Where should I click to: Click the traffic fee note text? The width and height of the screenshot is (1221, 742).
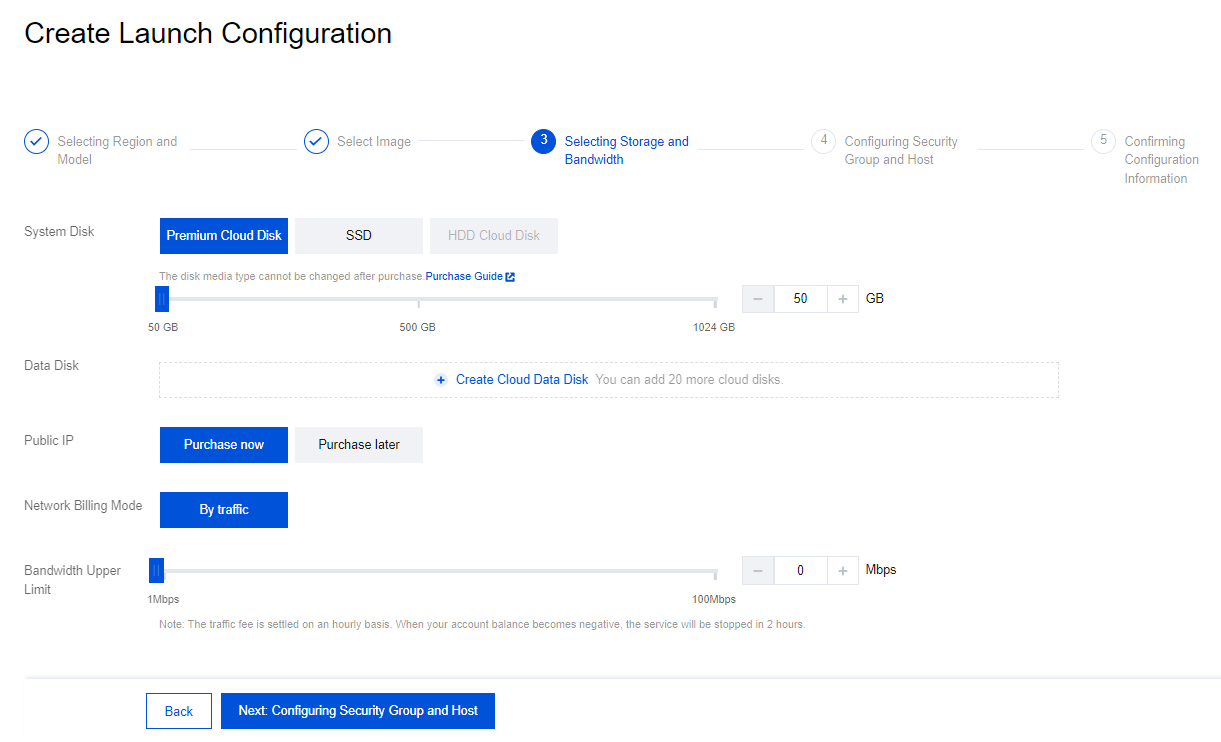[482, 625]
